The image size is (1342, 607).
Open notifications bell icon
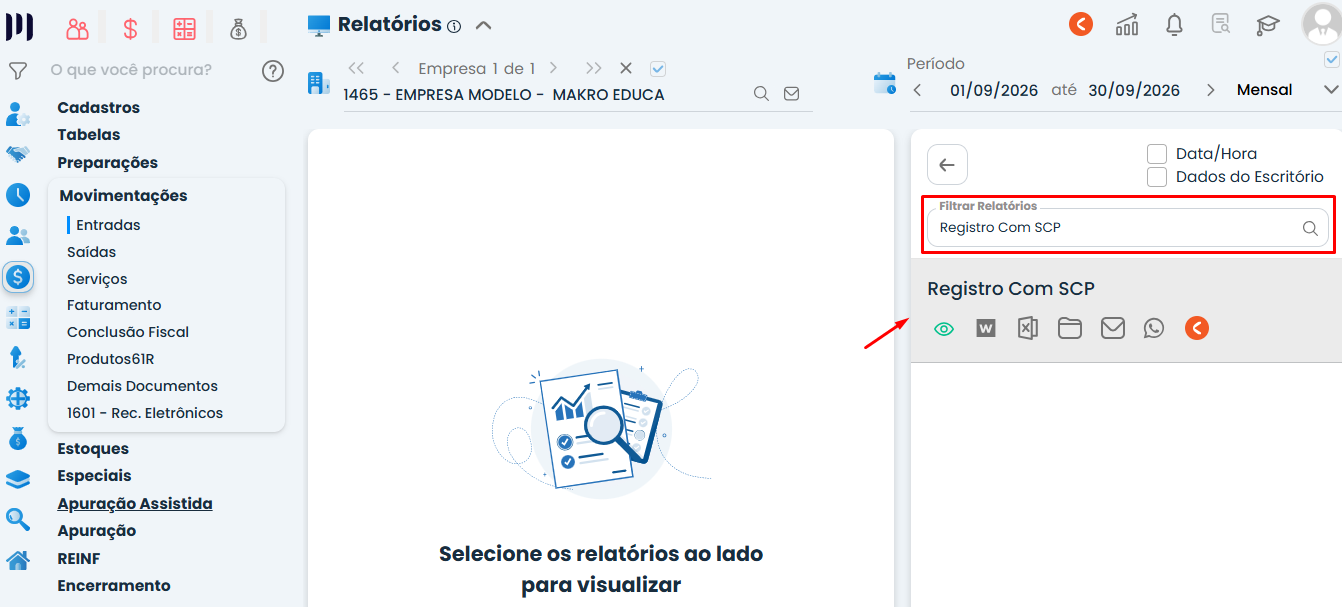1175,24
